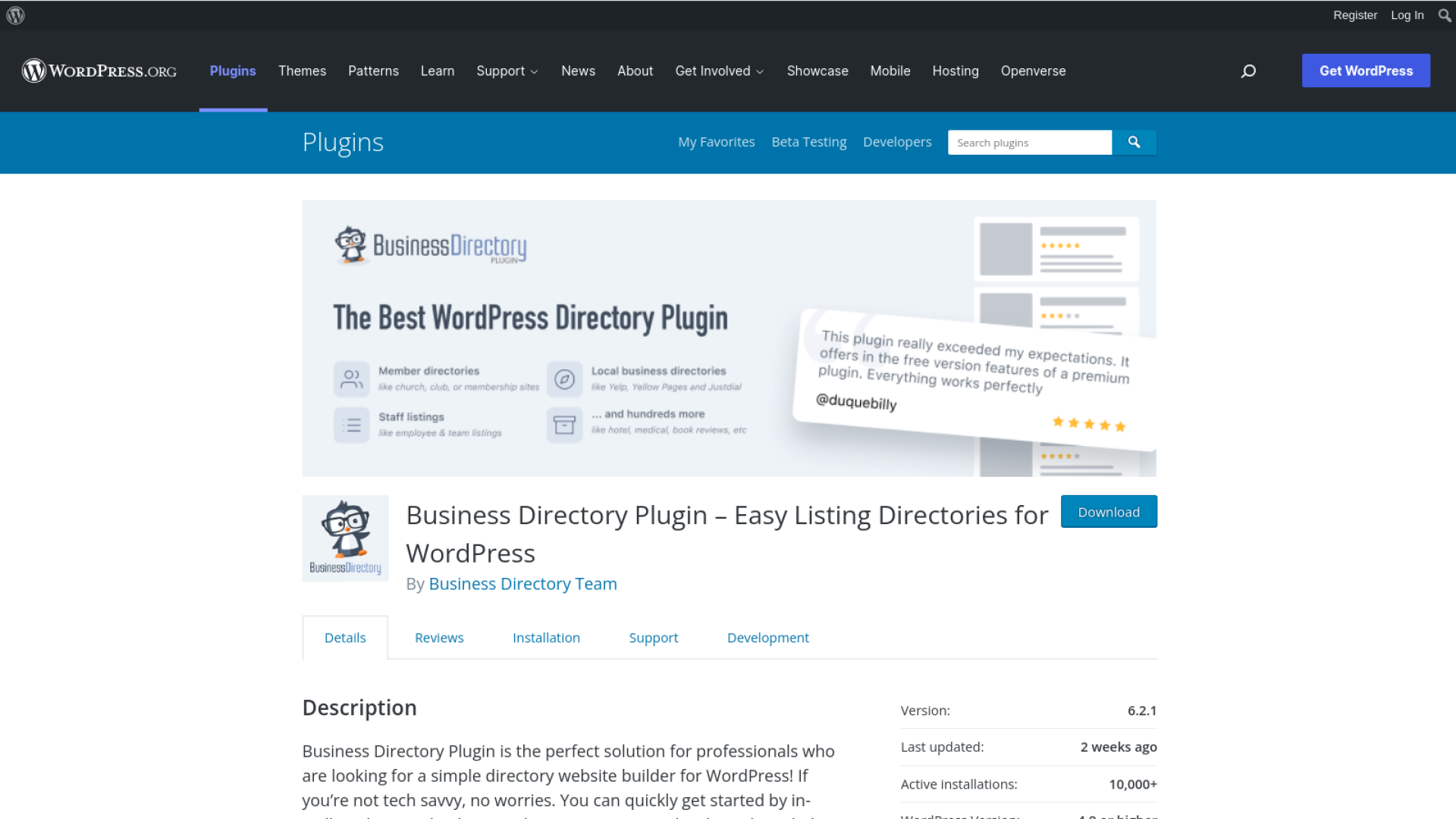Open the Business Directory Team author link
Viewport: 1456px width, 819px height.
tap(522, 584)
